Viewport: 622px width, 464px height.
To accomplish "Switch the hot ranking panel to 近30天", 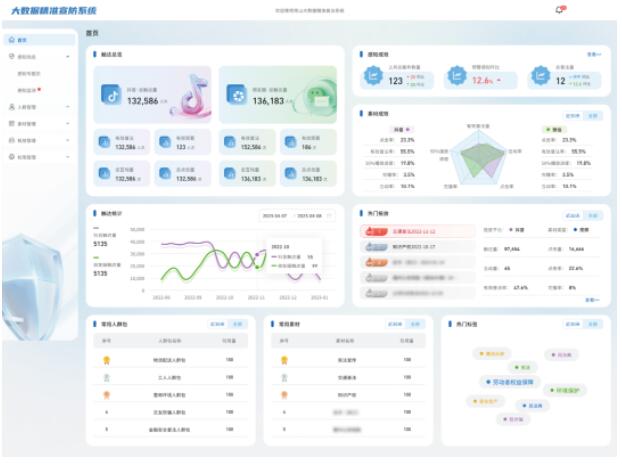I will [x=573, y=215].
